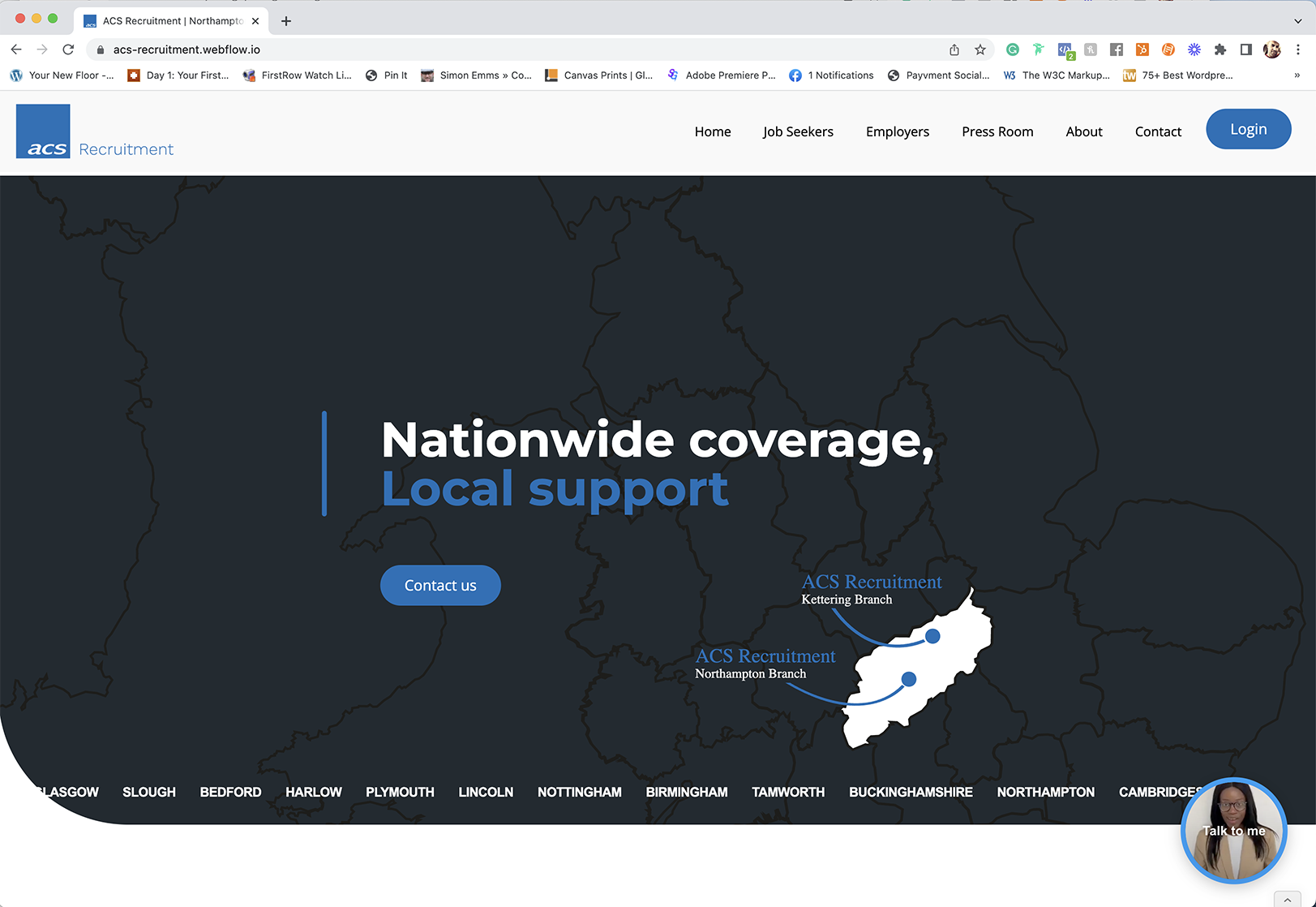
Task: Open the '1 Notifications' Facebook bookmark
Action: pos(831,75)
